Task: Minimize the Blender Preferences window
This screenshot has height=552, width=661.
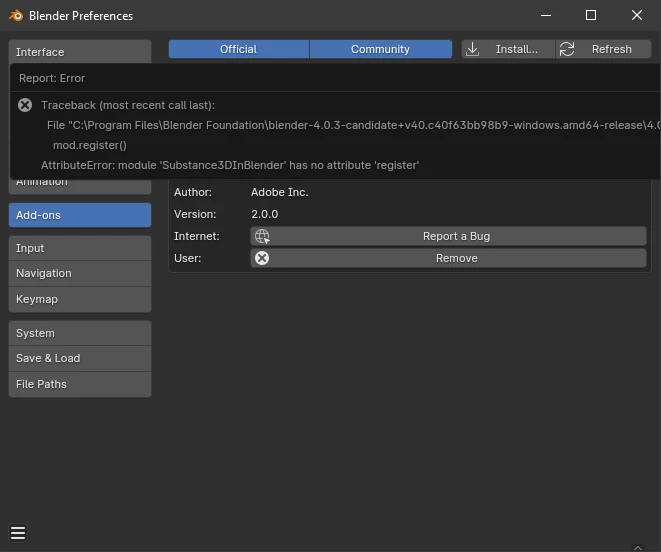Action: [546, 16]
